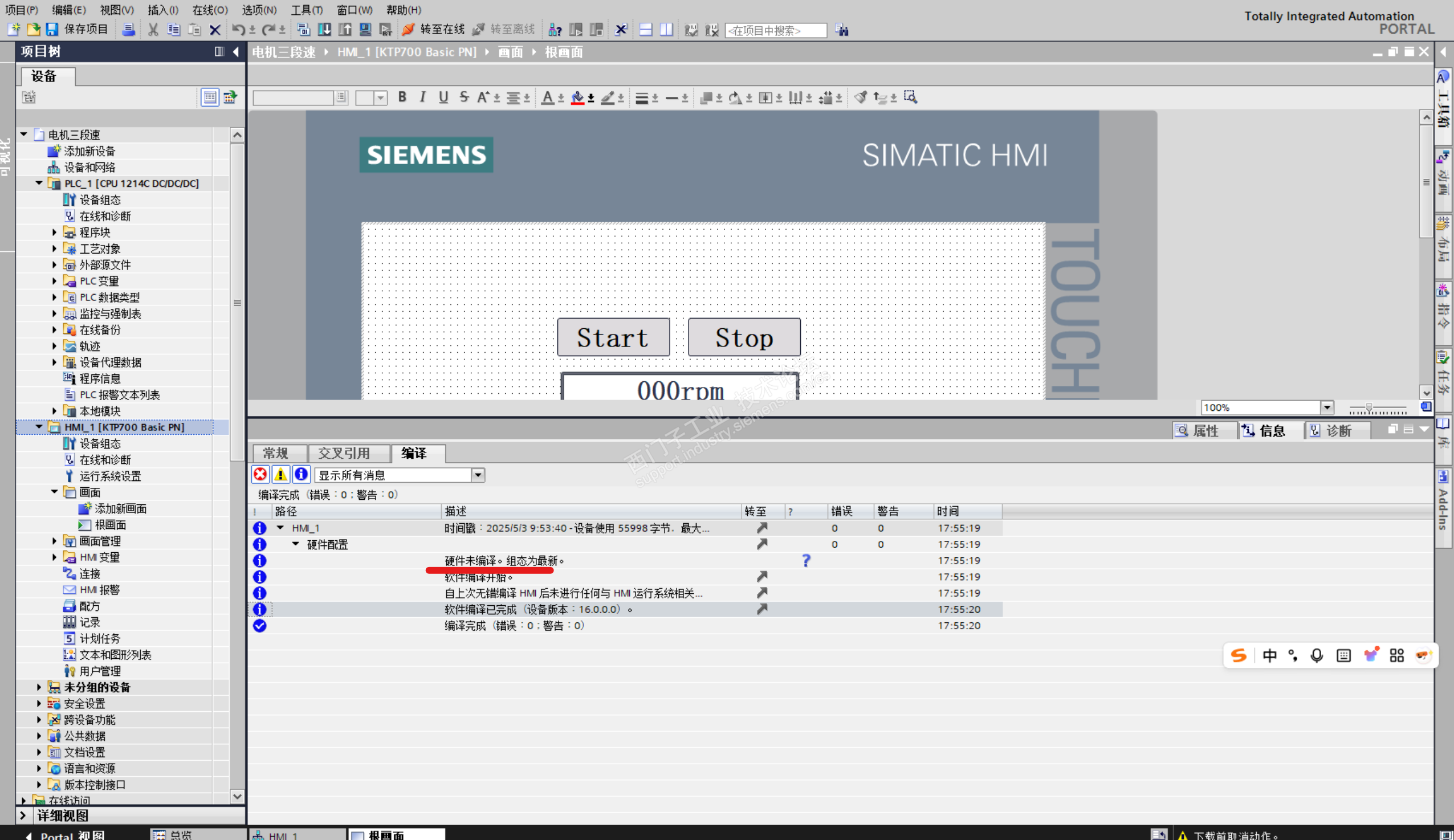Click the Start button on HMI screen
Screen dimensions: 1454x840
613,337
